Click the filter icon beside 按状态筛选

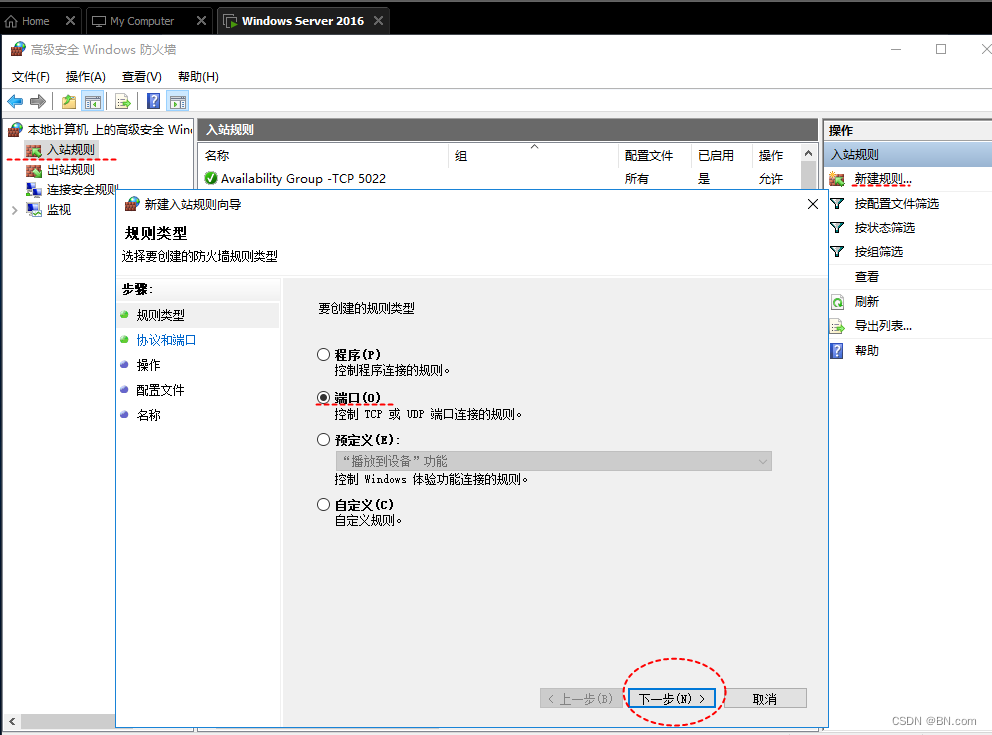click(837, 228)
